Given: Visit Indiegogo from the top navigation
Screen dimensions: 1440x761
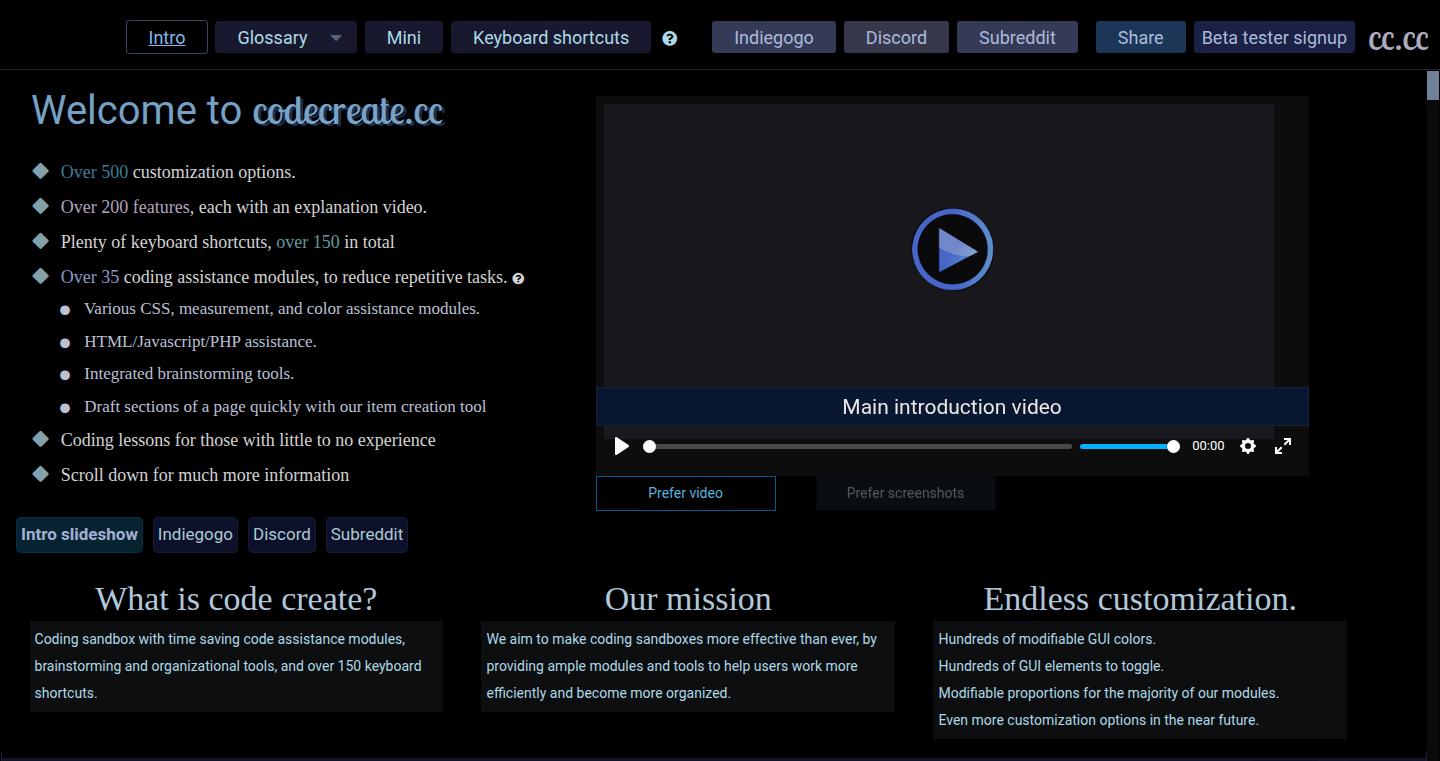Looking at the screenshot, I should (774, 37).
